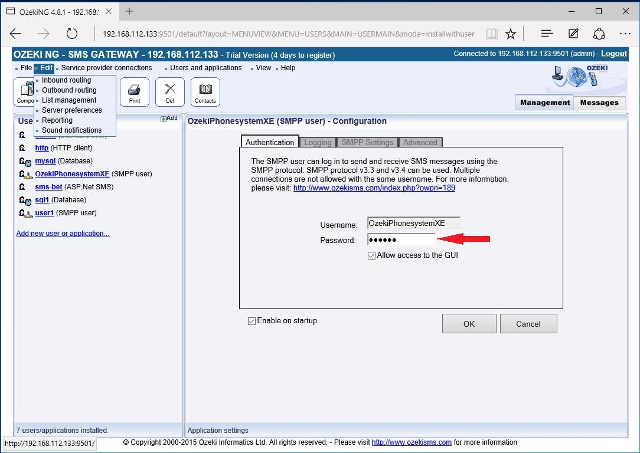Viewport: 640px width, 453px height.
Task: Open the footer www.ozekisms.com link
Action: pyautogui.click(x=411, y=442)
